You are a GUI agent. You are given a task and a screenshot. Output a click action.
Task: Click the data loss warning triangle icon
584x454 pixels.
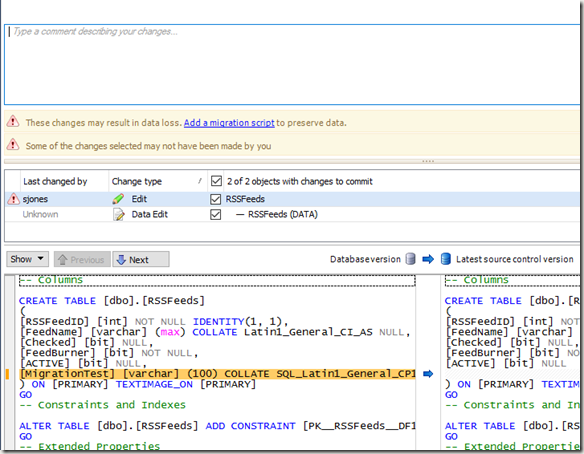pos(13,121)
